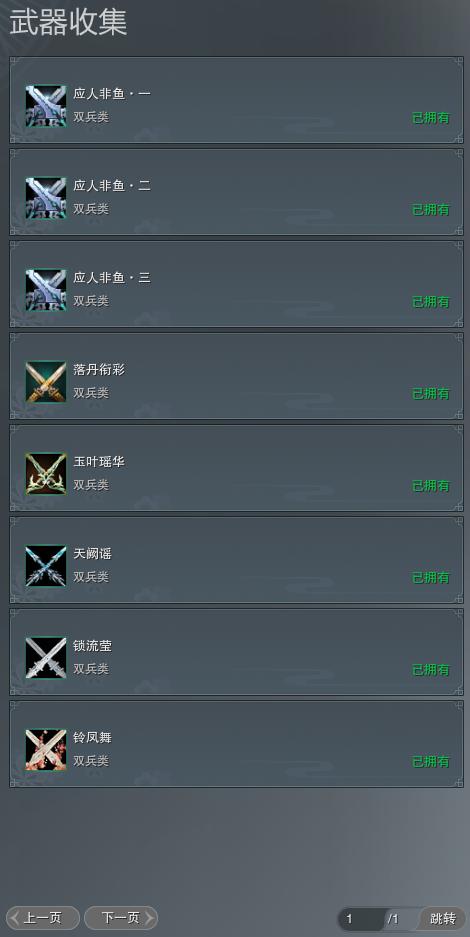470x937 pixels.
Task: Open the 铃凤舞 weapon icon
Action: pos(46,750)
